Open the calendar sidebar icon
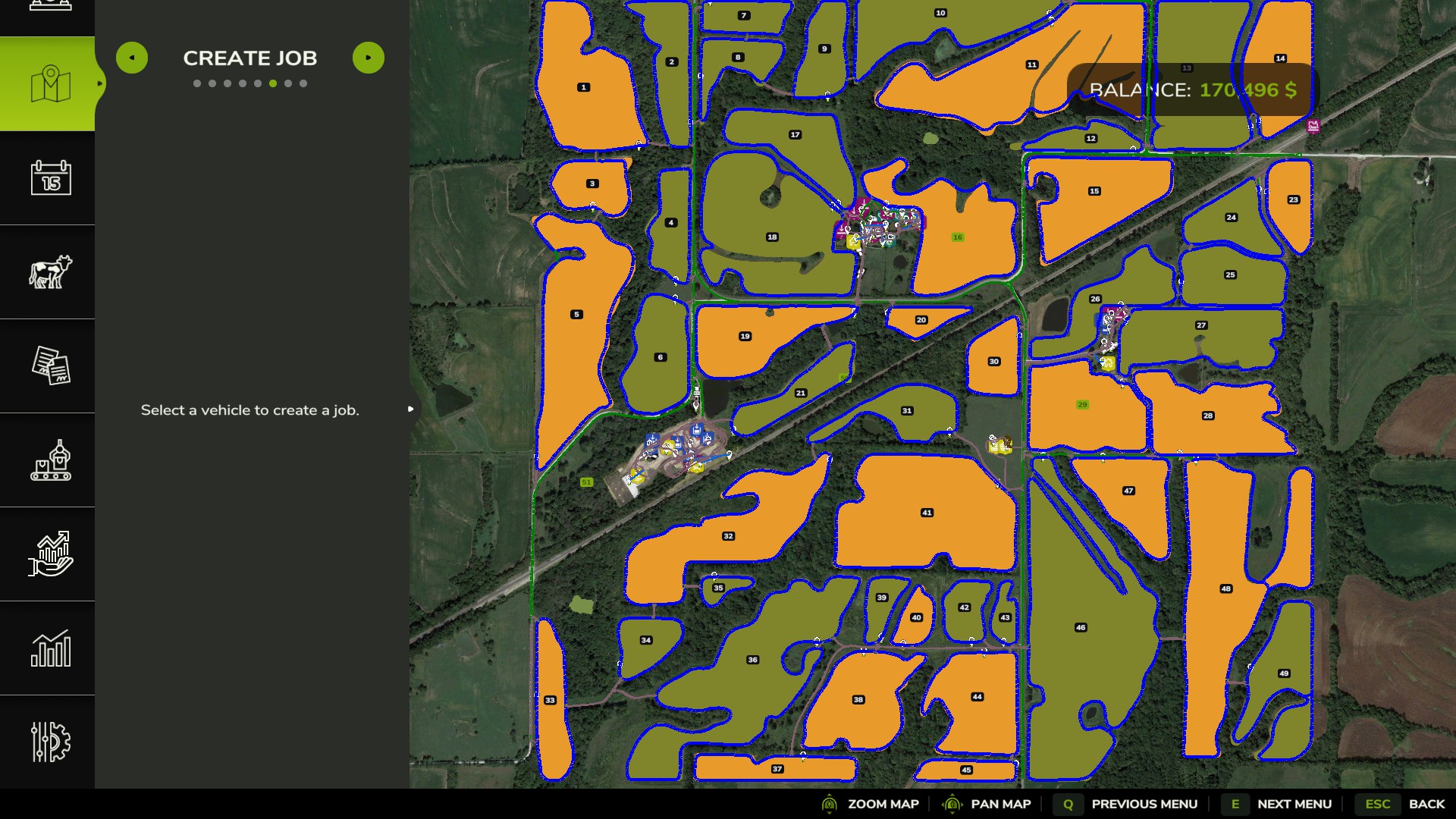 point(50,178)
